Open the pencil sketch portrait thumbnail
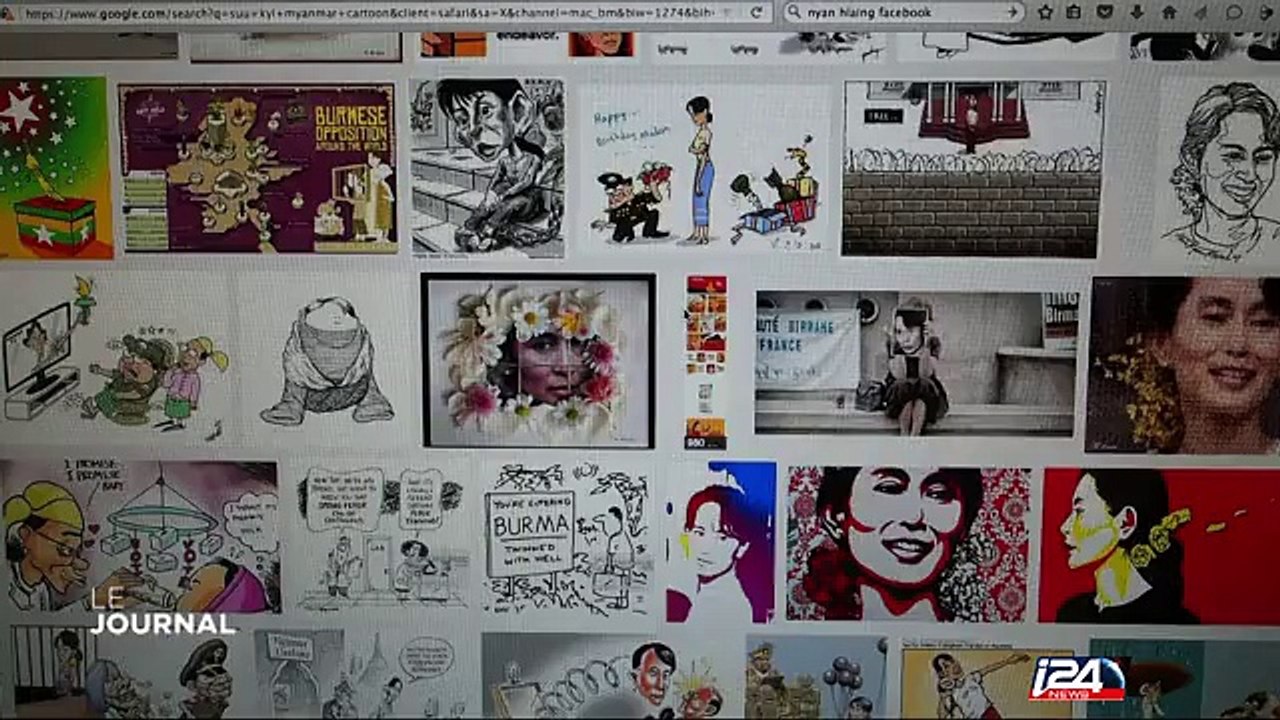Image resolution: width=1280 pixels, height=720 pixels. (x=1222, y=170)
